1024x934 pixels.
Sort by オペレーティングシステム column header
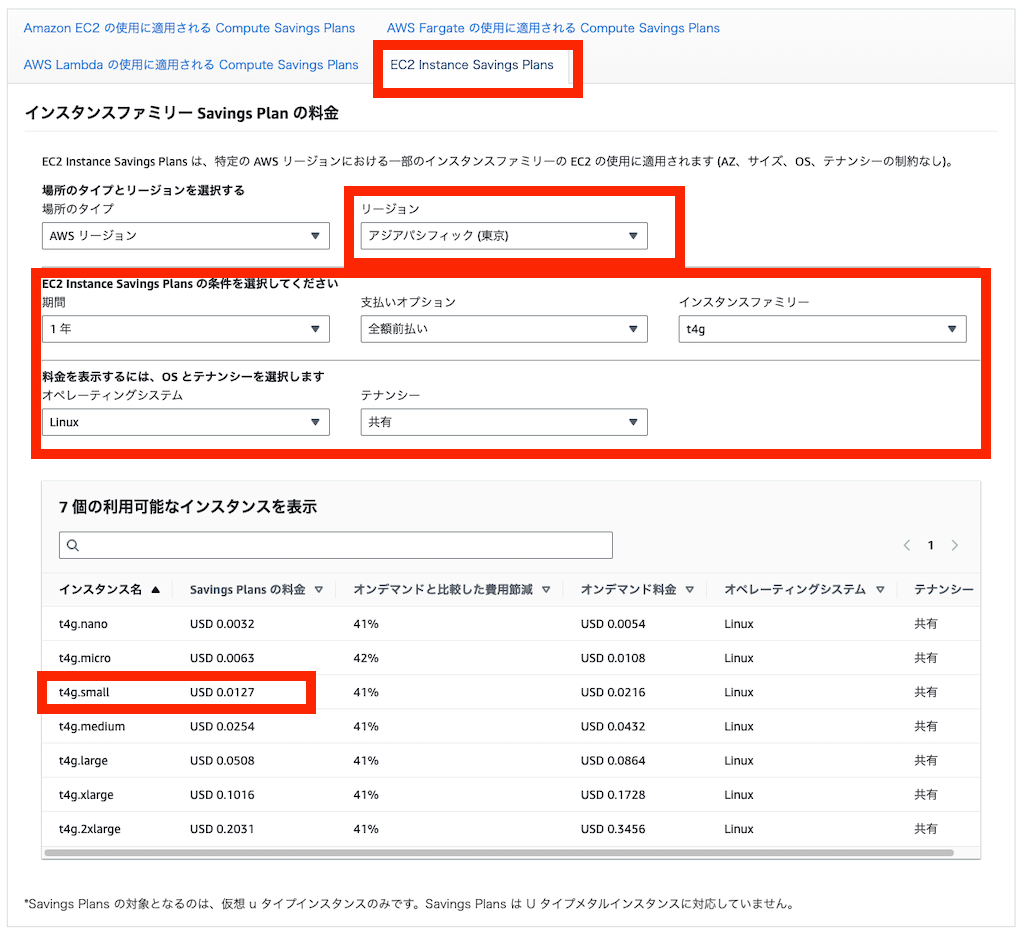point(795,590)
